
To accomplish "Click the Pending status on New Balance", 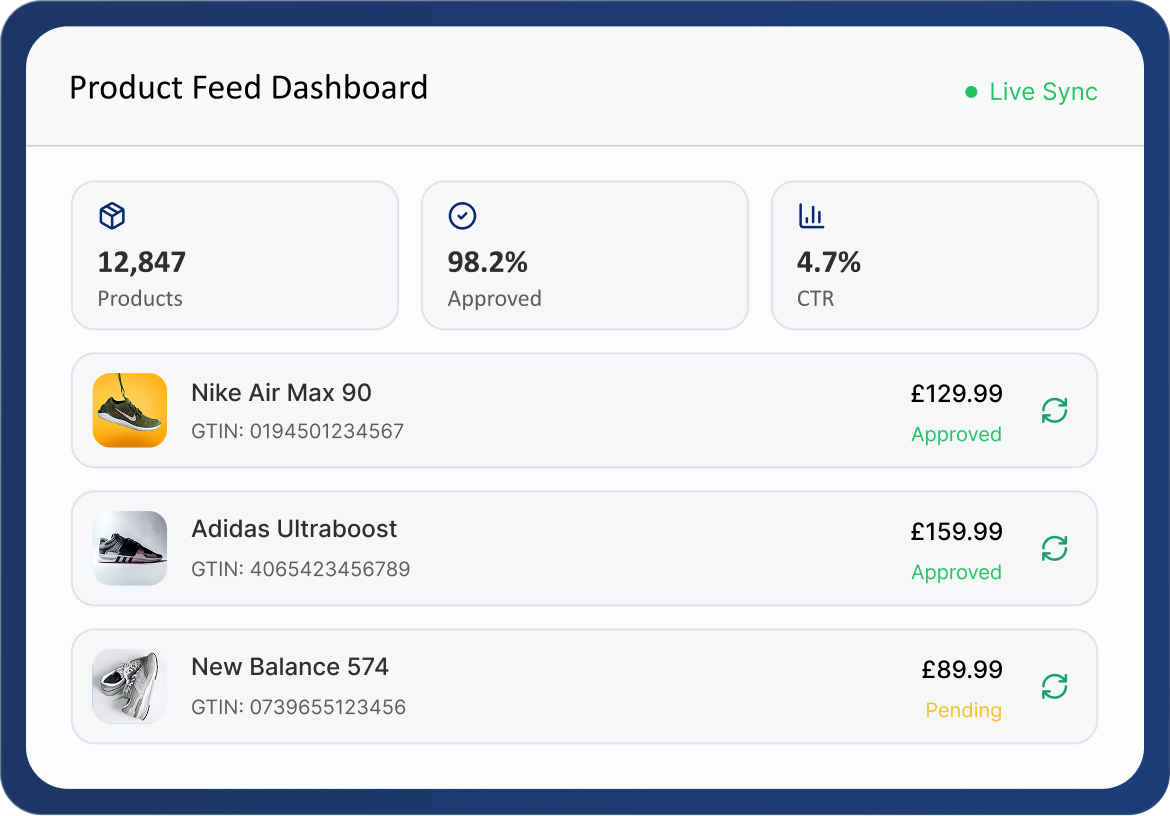I will [963, 711].
